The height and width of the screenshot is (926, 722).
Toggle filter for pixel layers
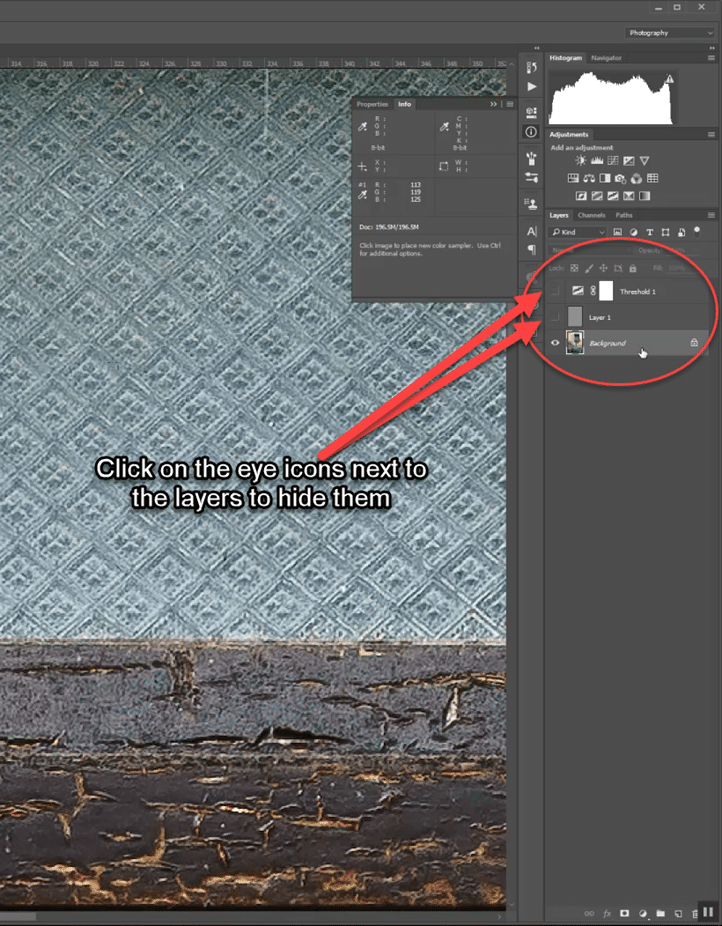(618, 232)
